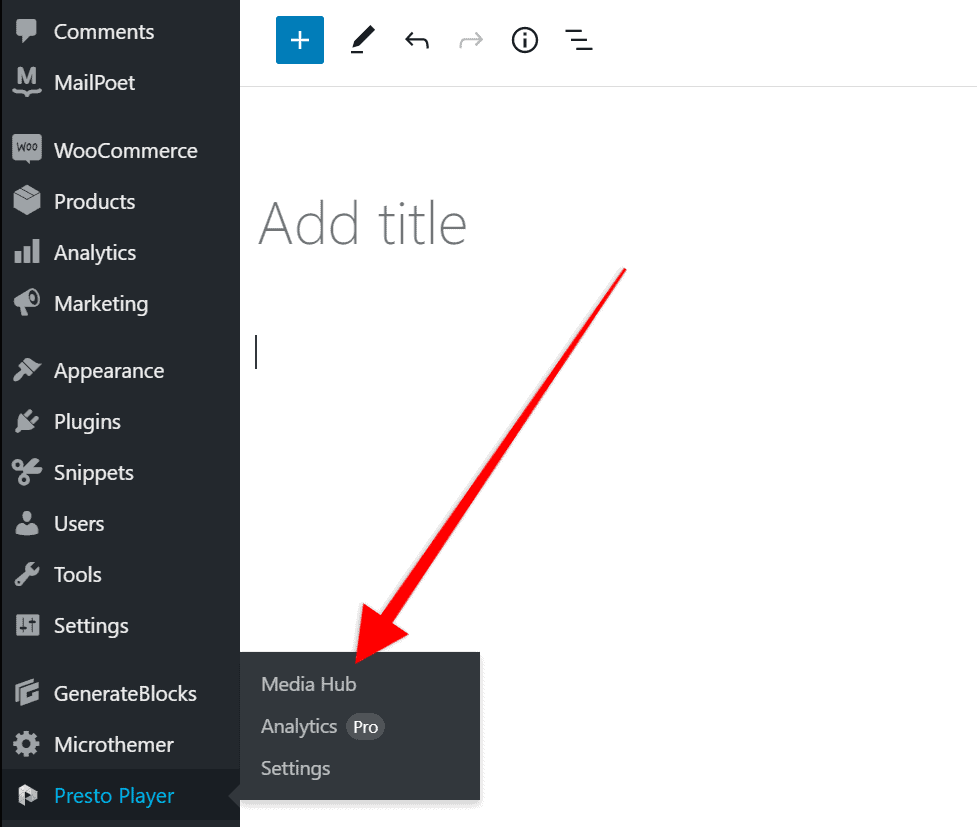Viewport: 977px width, 827px height.
Task: Expand the Tools menu
Action: tap(77, 574)
